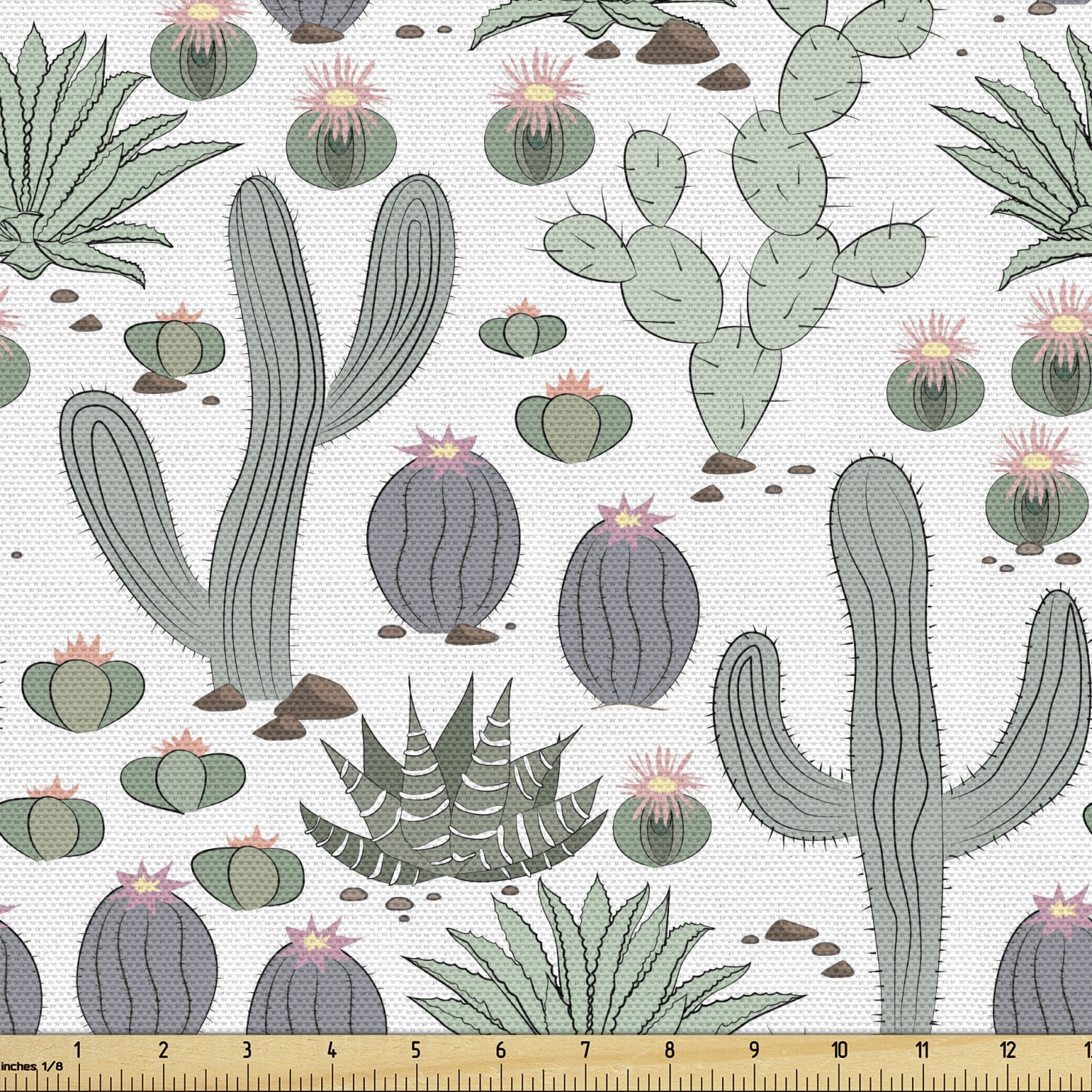Click the tall saguaro cactus on the left
The height and width of the screenshot is (1092, 1092).
click(x=269, y=437)
